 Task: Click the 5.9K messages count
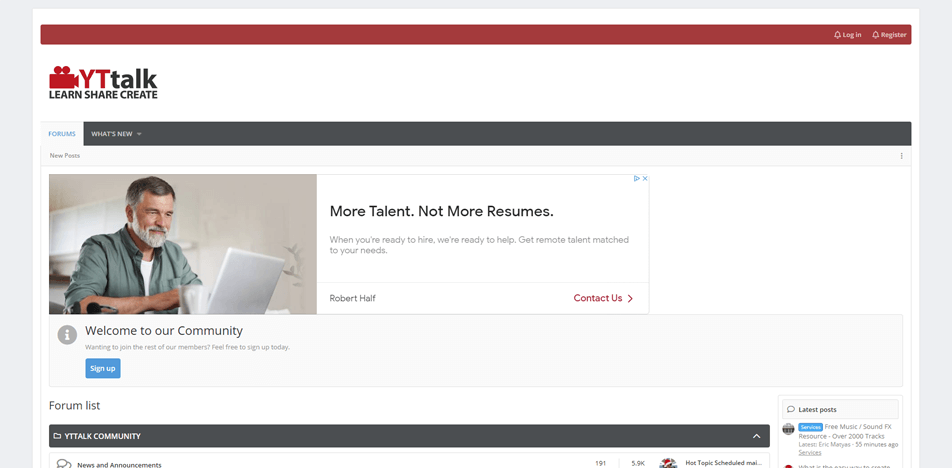pyautogui.click(x=638, y=463)
